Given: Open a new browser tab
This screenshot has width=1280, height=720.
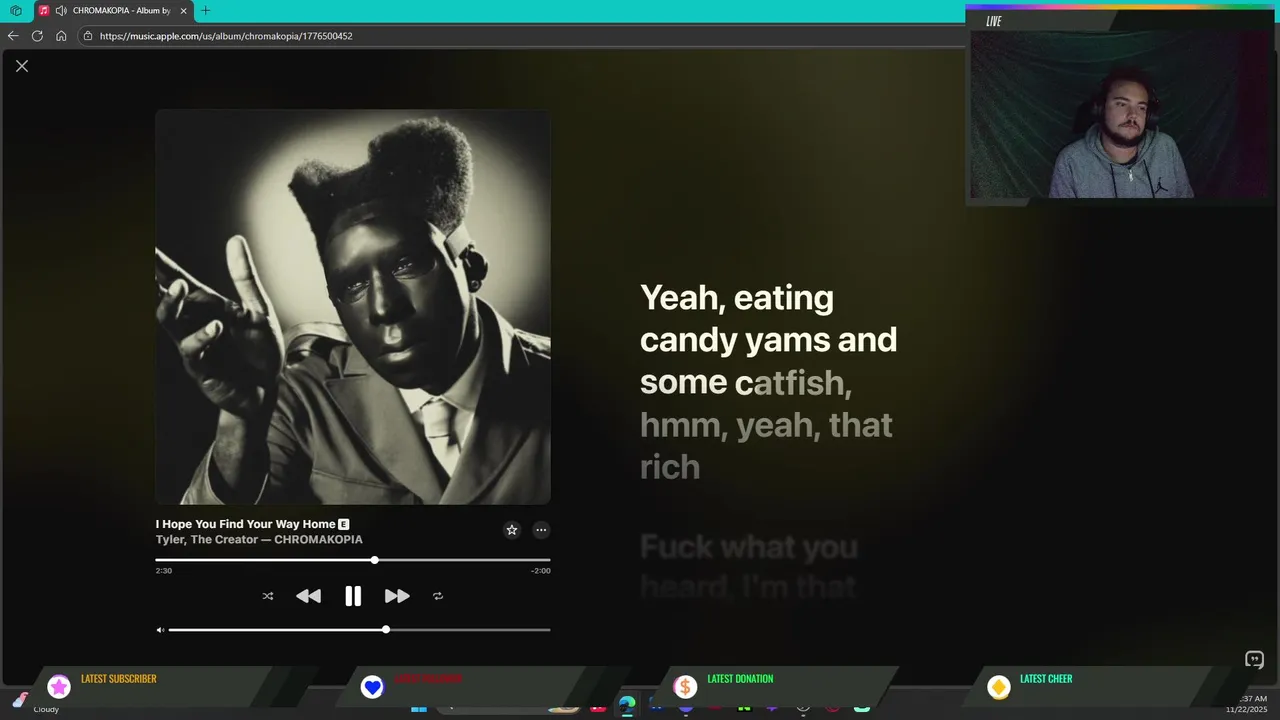Looking at the screenshot, I should point(205,11).
